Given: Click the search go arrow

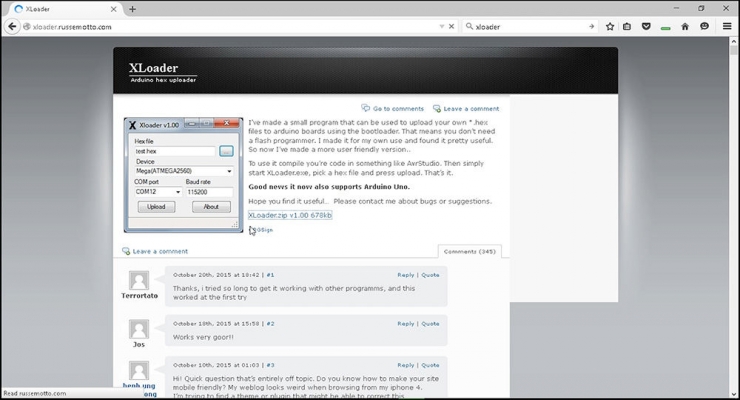Looking at the screenshot, I should point(591,27).
